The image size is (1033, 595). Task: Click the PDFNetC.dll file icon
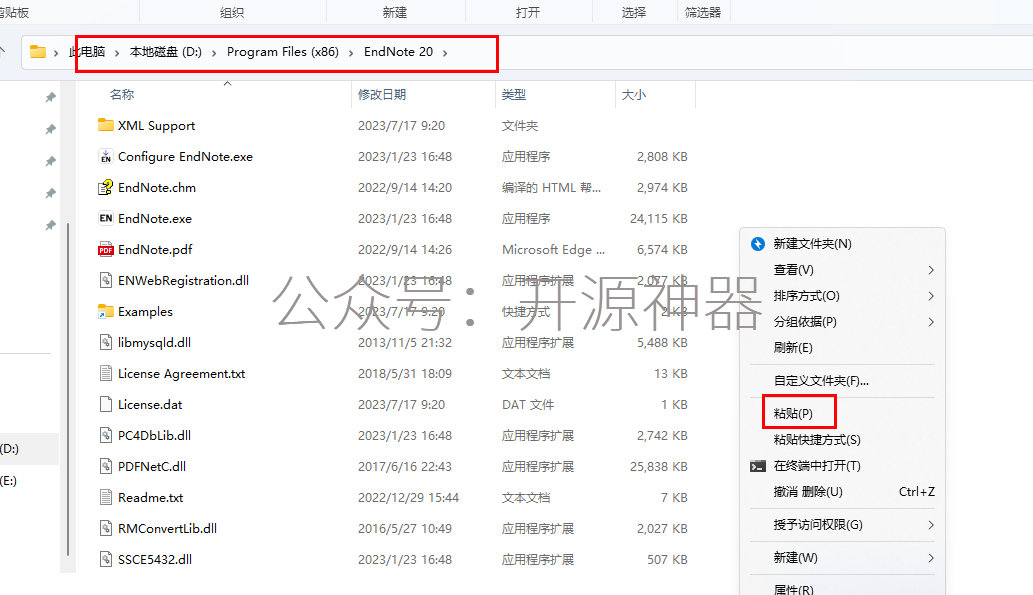point(105,466)
